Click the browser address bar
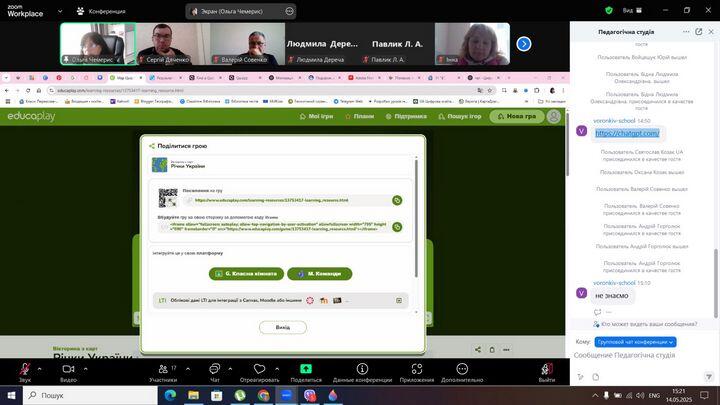 point(262,90)
